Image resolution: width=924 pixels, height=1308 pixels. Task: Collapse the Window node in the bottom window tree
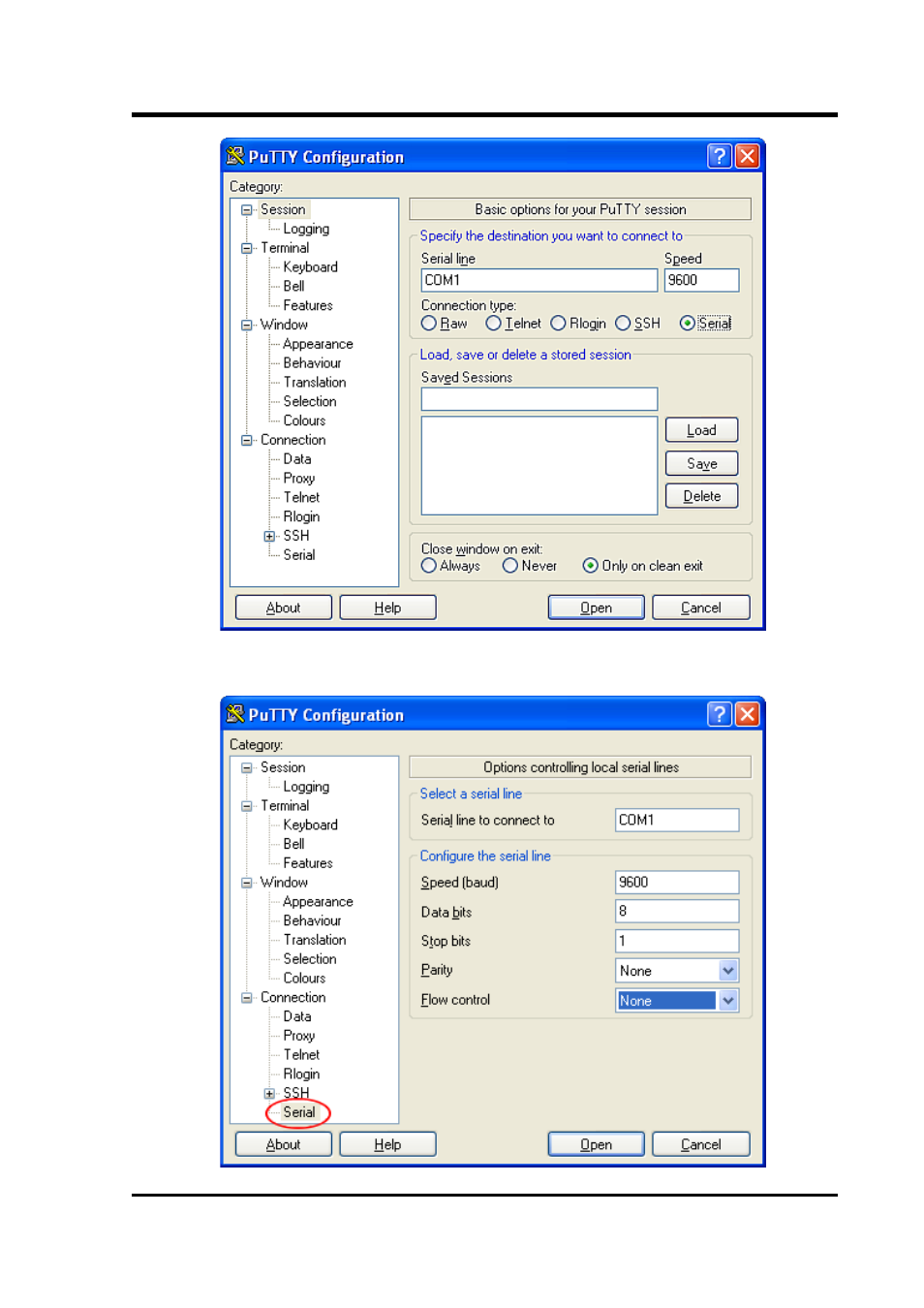tap(247, 883)
